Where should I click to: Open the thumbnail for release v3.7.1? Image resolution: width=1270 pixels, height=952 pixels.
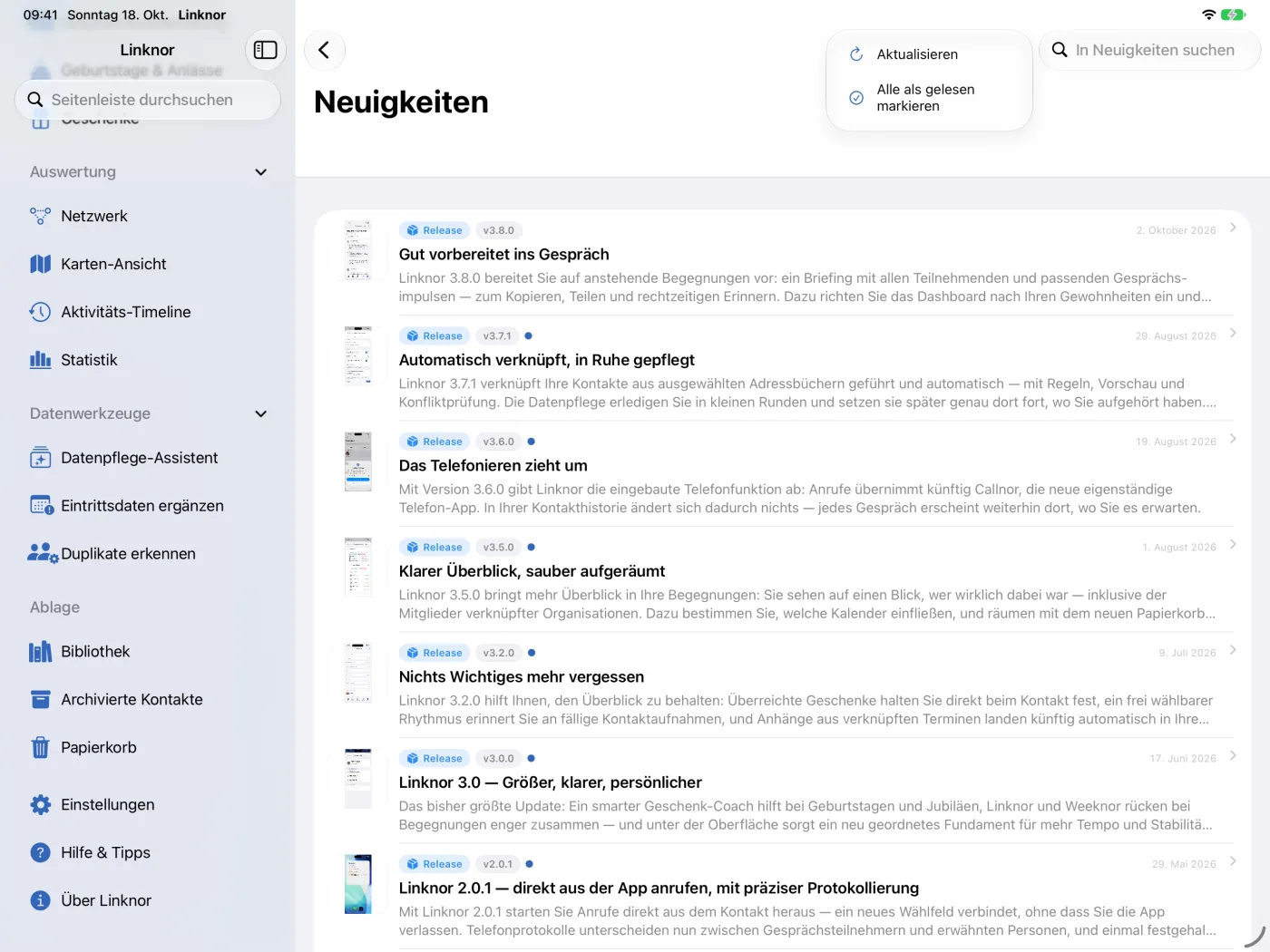(x=358, y=356)
